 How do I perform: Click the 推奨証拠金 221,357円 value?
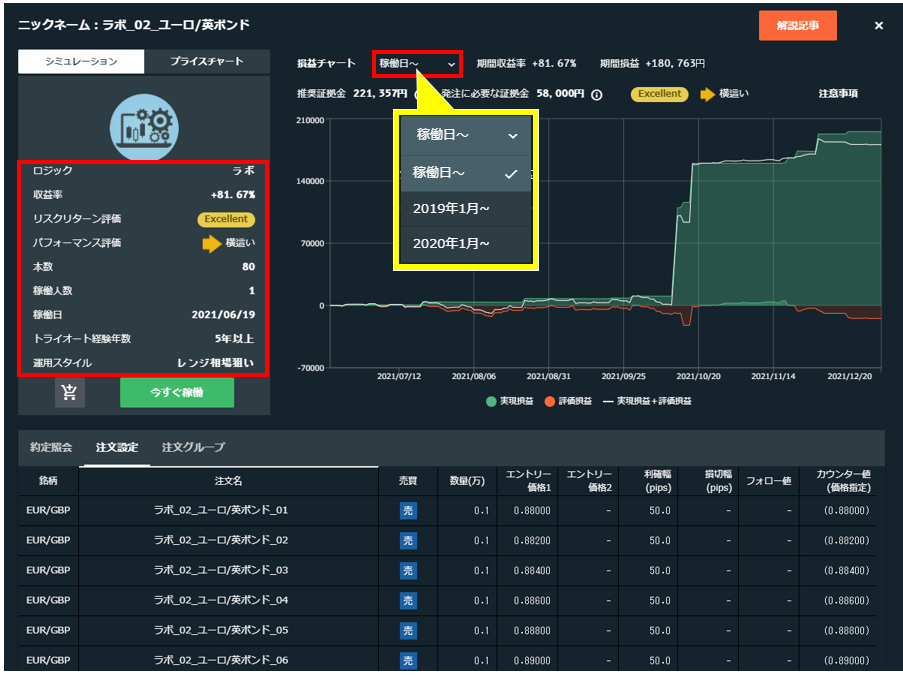click(380, 94)
